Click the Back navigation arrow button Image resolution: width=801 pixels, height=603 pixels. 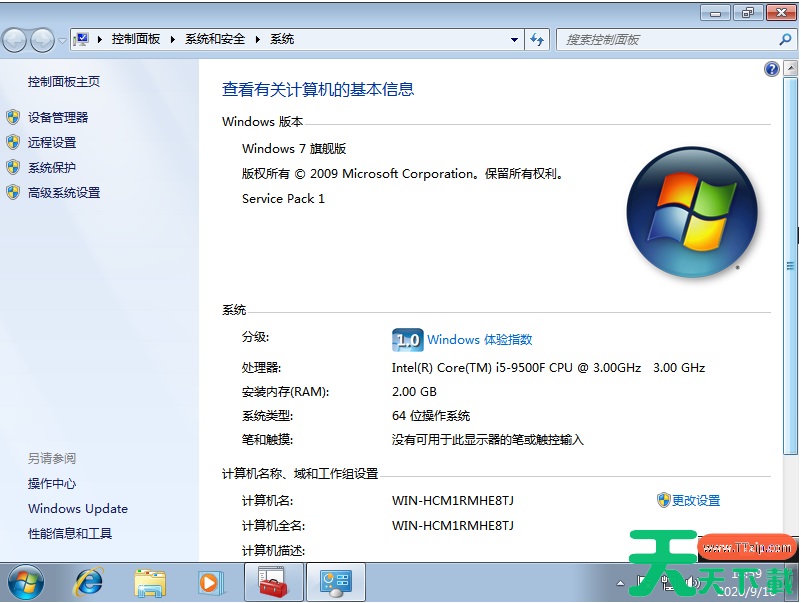[15, 40]
